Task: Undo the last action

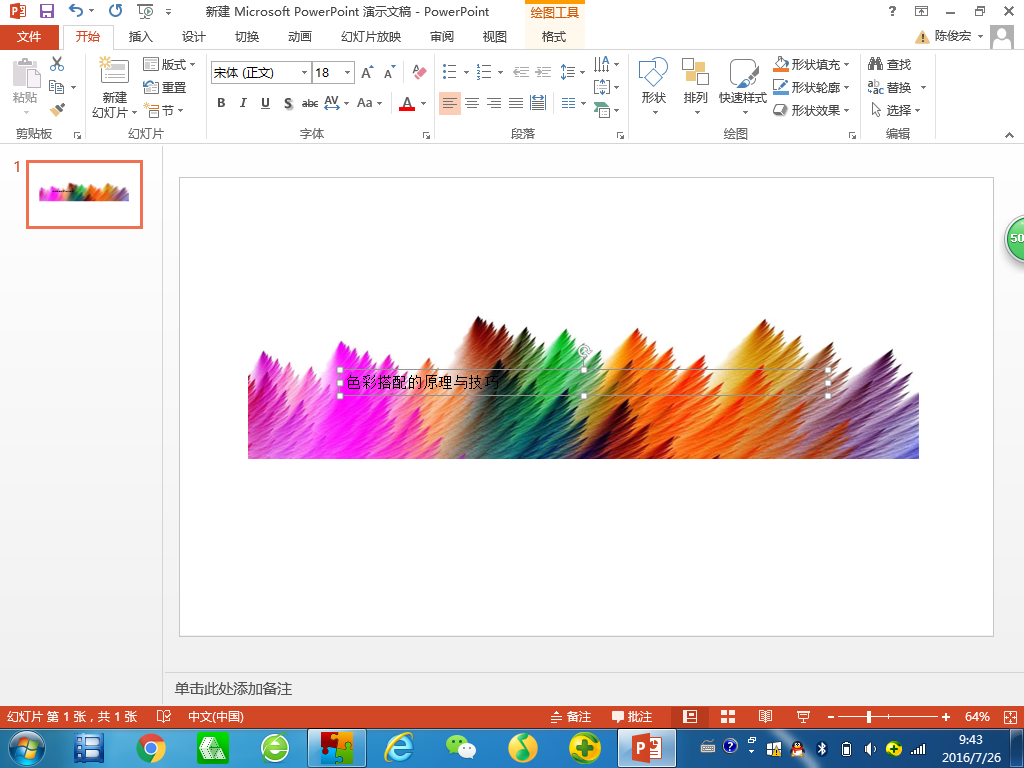Action: point(76,10)
